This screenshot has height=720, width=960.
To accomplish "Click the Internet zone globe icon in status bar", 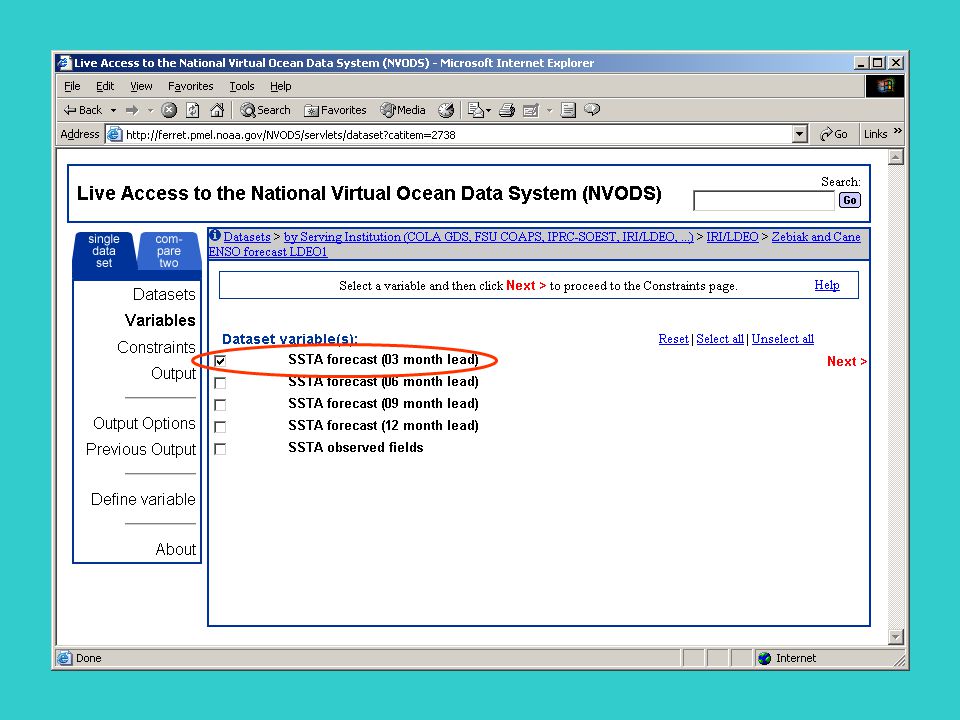I will tap(764, 658).
